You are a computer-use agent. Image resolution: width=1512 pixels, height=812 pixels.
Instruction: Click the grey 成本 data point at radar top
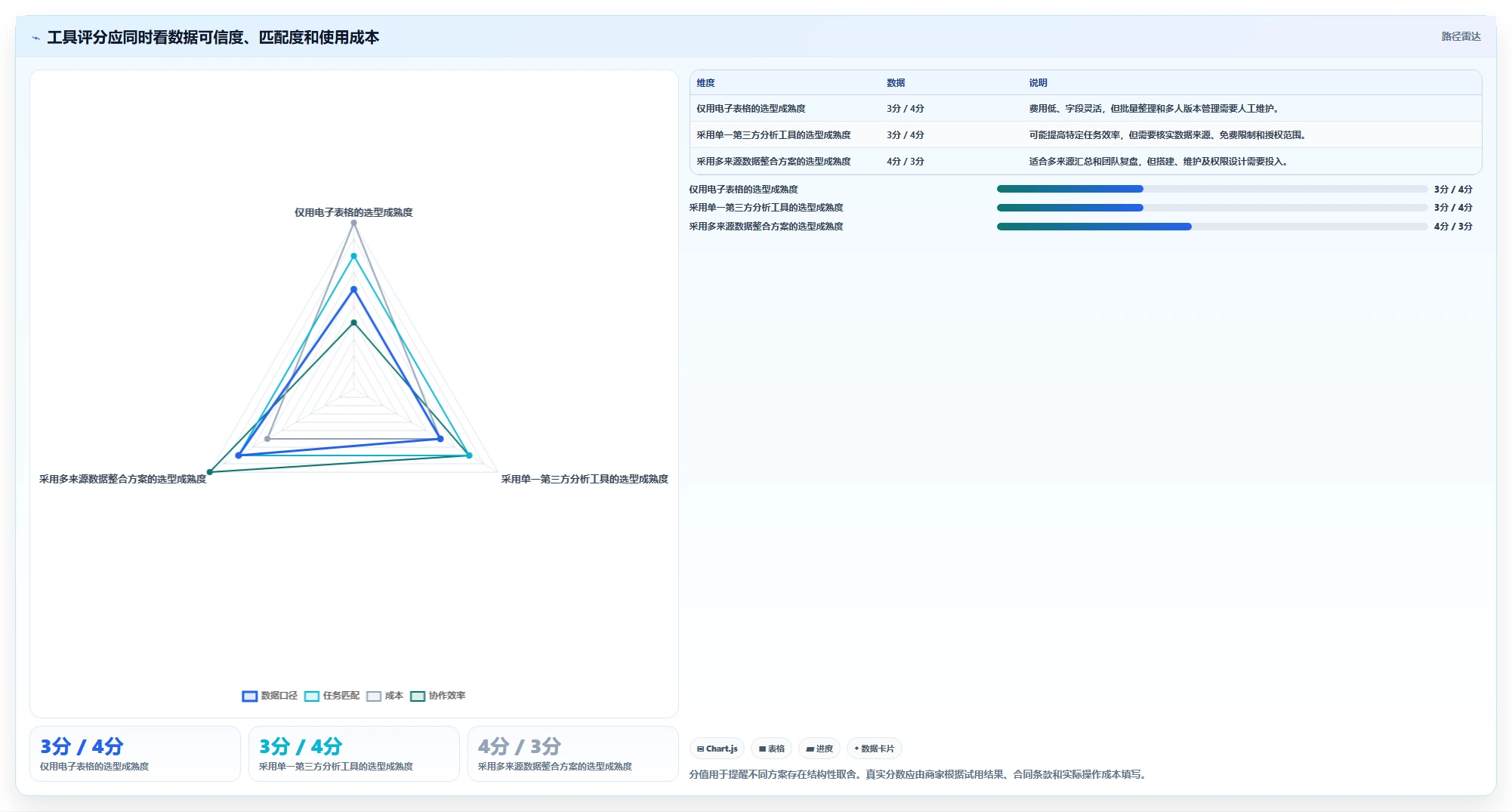coord(353,223)
